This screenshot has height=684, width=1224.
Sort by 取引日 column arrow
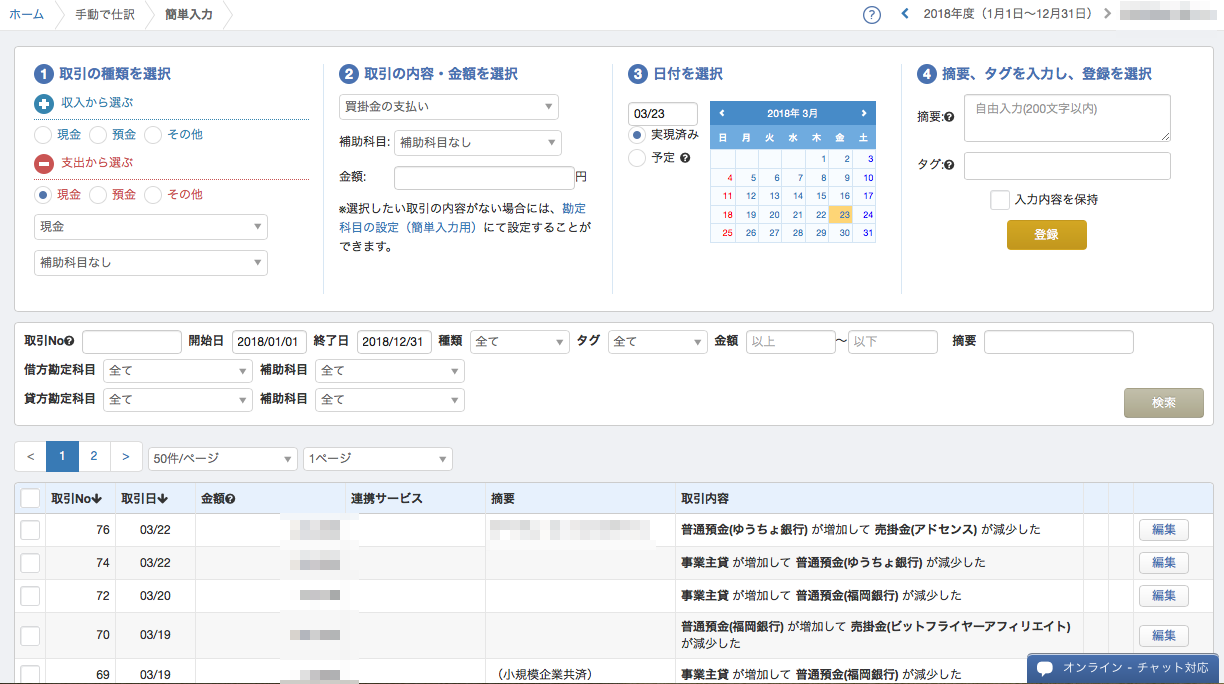tap(163, 499)
